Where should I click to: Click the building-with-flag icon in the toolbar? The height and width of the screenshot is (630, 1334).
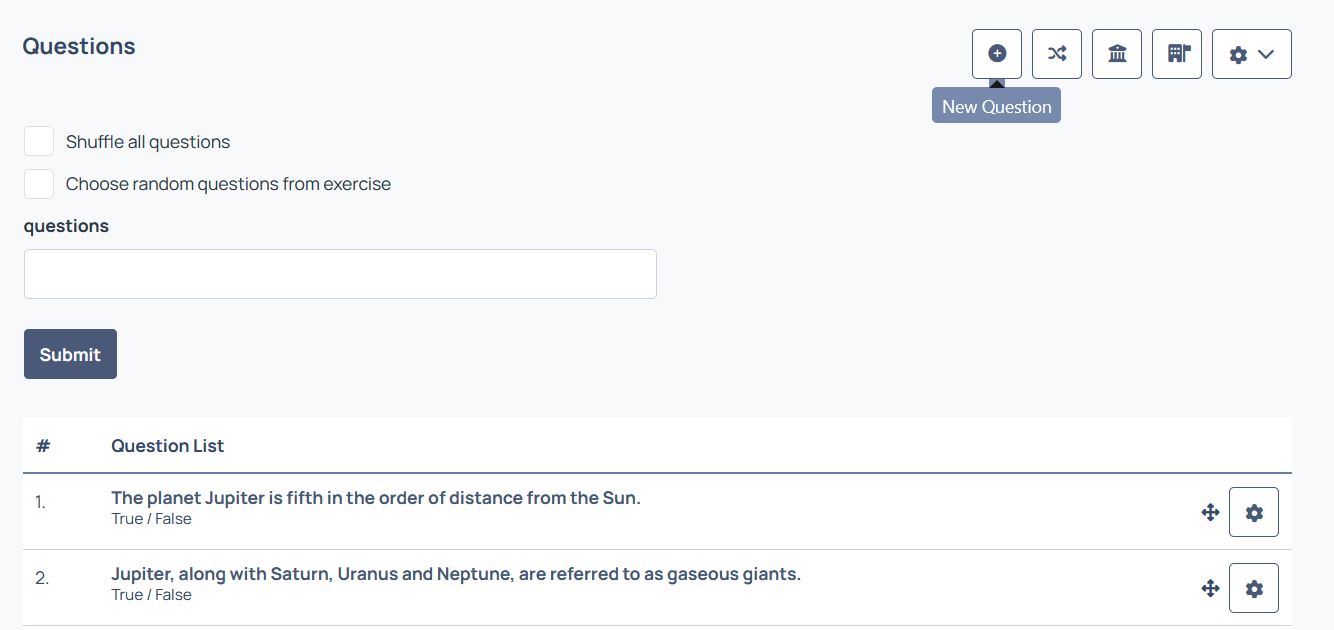click(x=1177, y=54)
